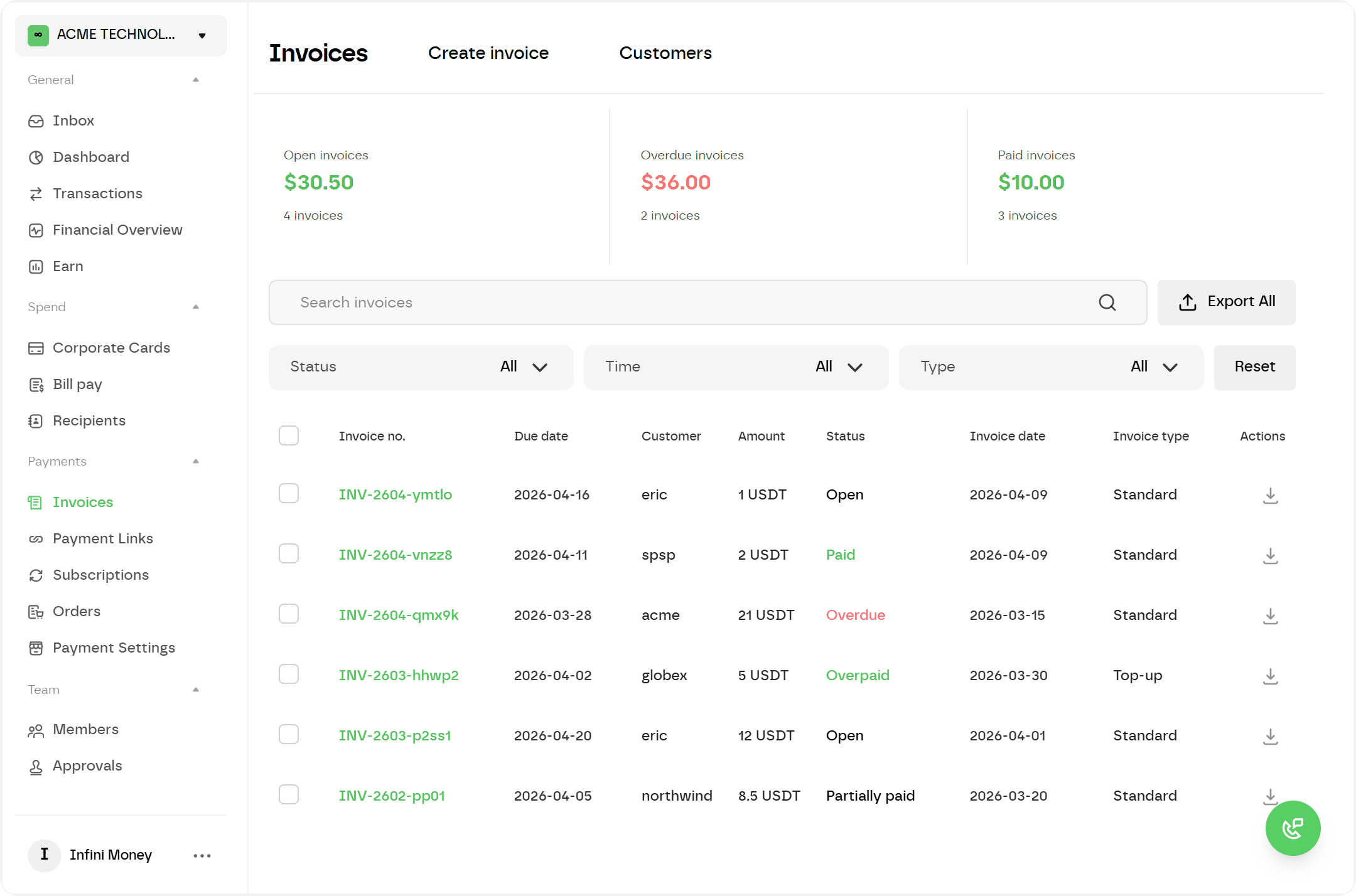Open invoice link INV-2604-ymtlo
Image resolution: width=1356 pixels, height=896 pixels.
pyautogui.click(x=395, y=495)
